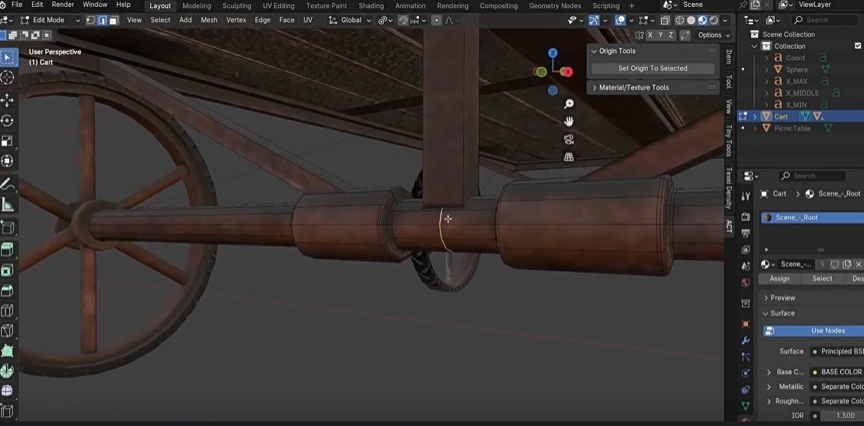The height and width of the screenshot is (426, 864).
Task: Click the hand pan view icon
Action: coord(569,121)
